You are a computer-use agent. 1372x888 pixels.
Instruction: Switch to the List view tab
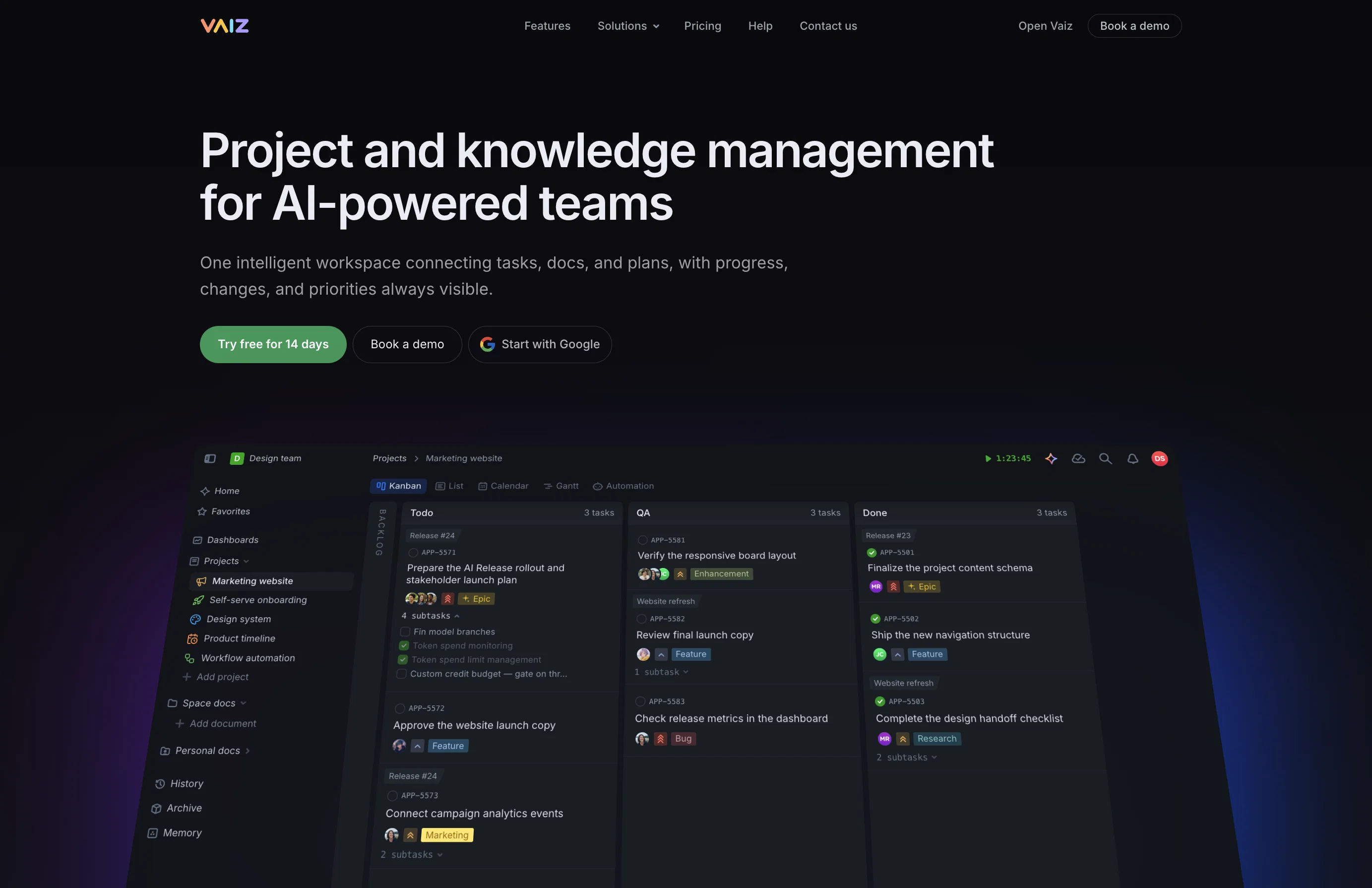click(x=449, y=486)
